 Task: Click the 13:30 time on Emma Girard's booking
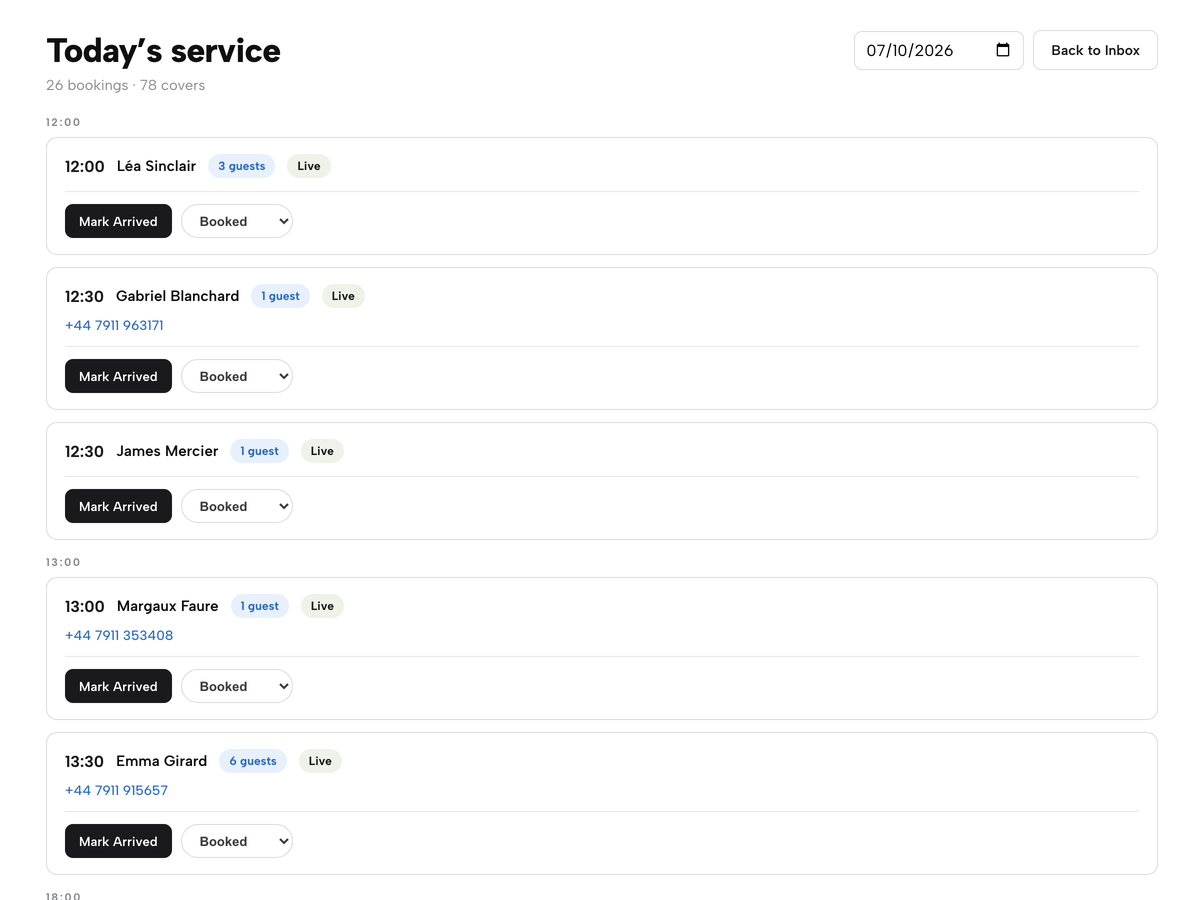point(84,761)
